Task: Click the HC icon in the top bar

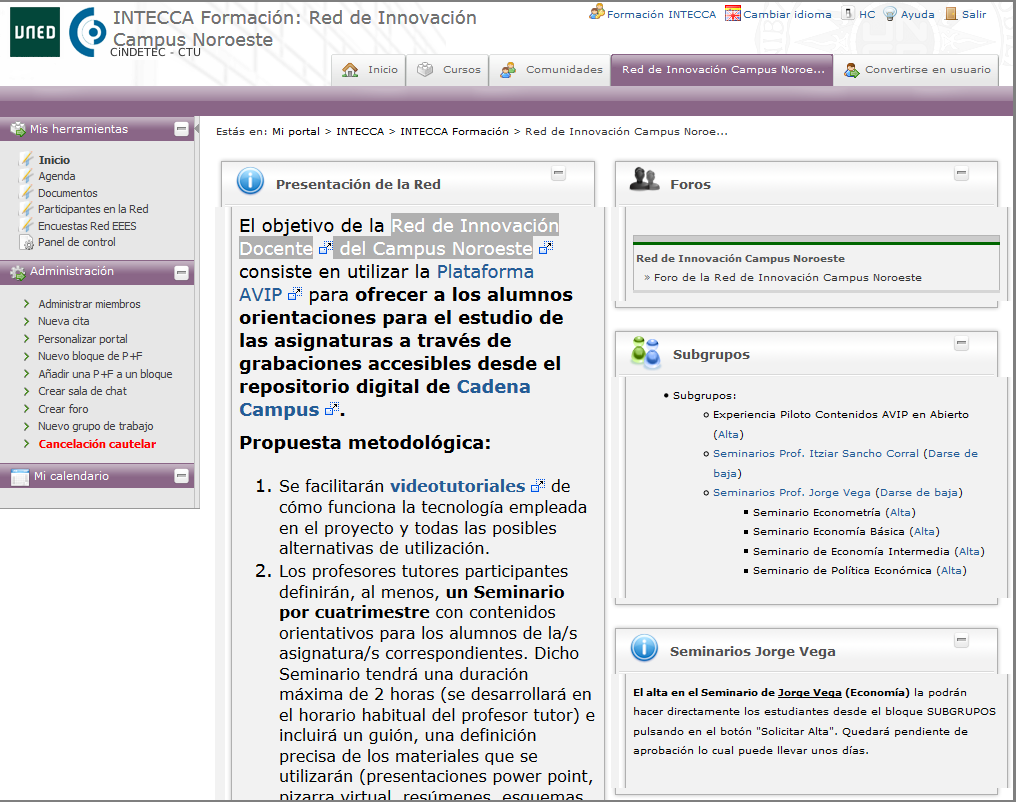Action: pyautogui.click(x=848, y=13)
